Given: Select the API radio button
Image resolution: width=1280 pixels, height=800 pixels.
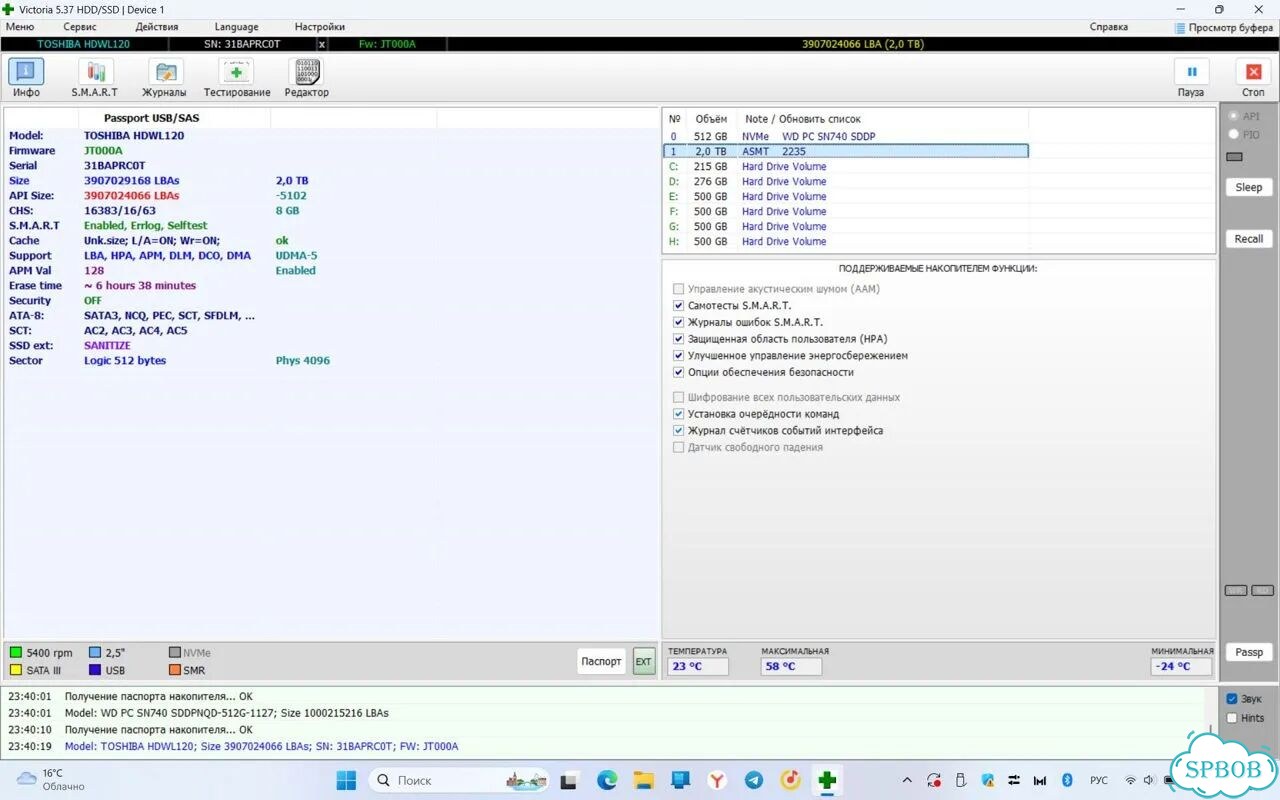Looking at the screenshot, I should coord(1233,116).
